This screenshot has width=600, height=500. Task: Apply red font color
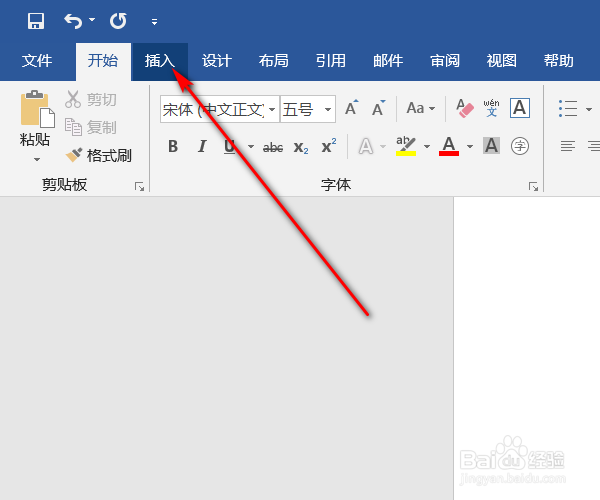[449, 146]
